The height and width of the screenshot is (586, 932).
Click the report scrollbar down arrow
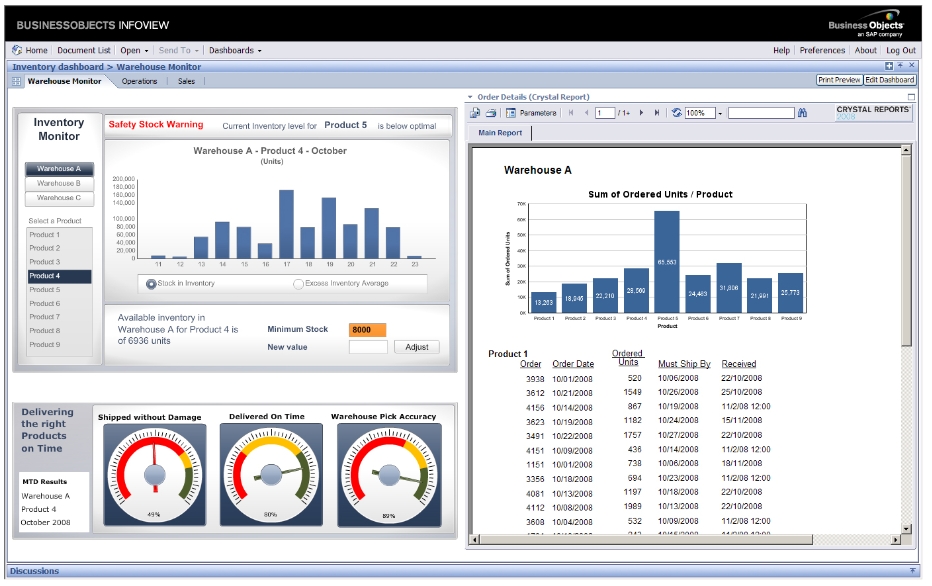pyautogui.click(x=906, y=528)
